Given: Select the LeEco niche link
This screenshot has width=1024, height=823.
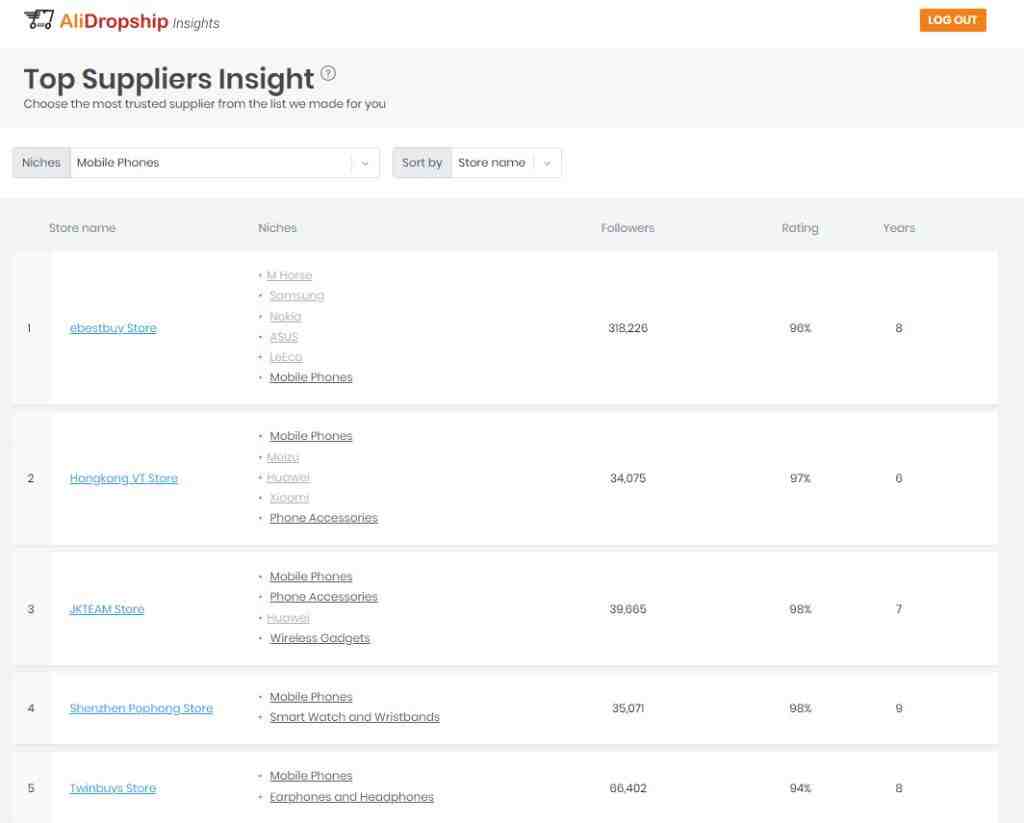Looking at the screenshot, I should 286,357.
